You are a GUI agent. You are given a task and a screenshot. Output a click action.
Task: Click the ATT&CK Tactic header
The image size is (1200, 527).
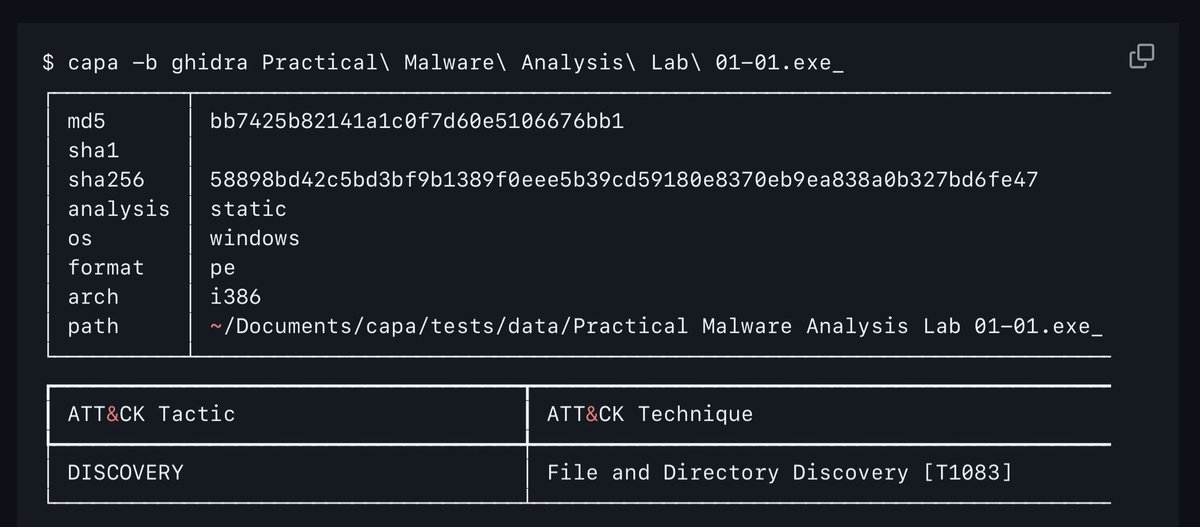151,414
